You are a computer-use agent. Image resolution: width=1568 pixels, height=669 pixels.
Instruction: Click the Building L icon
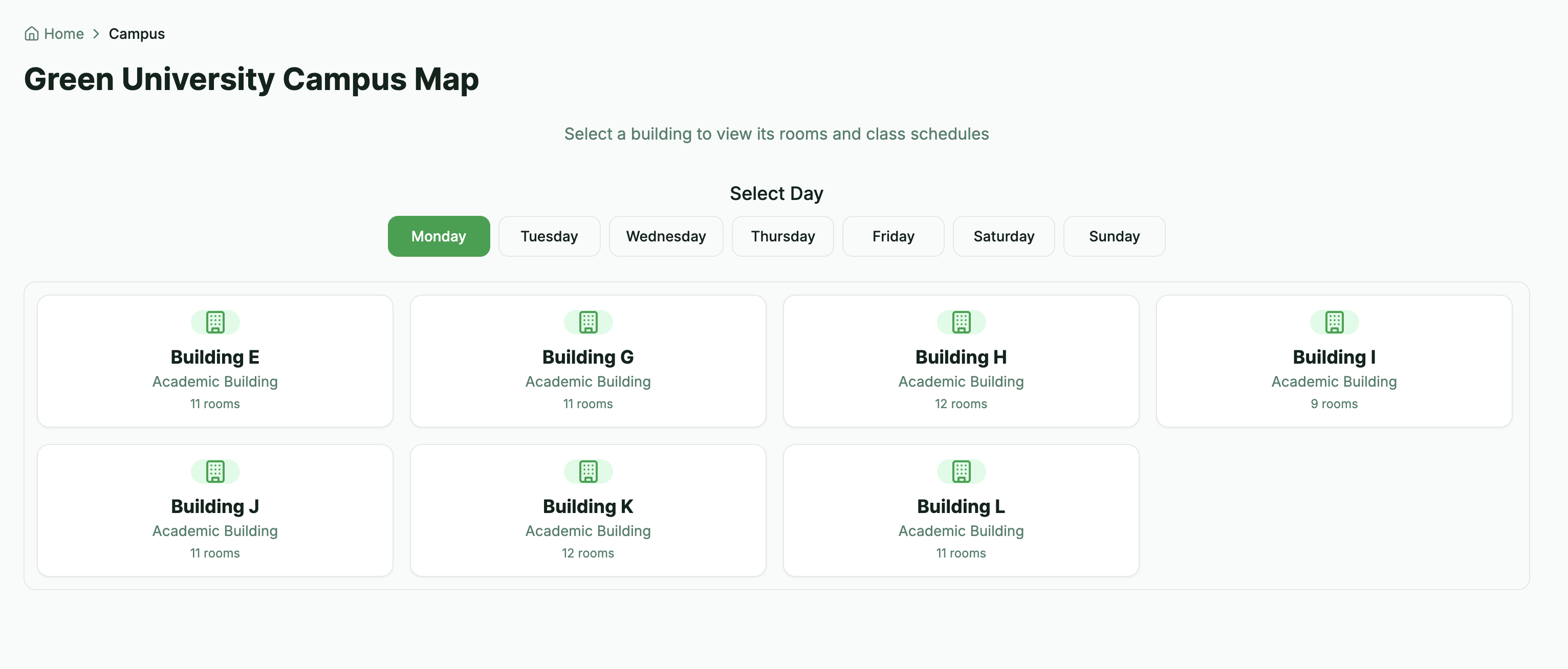pyautogui.click(x=961, y=471)
